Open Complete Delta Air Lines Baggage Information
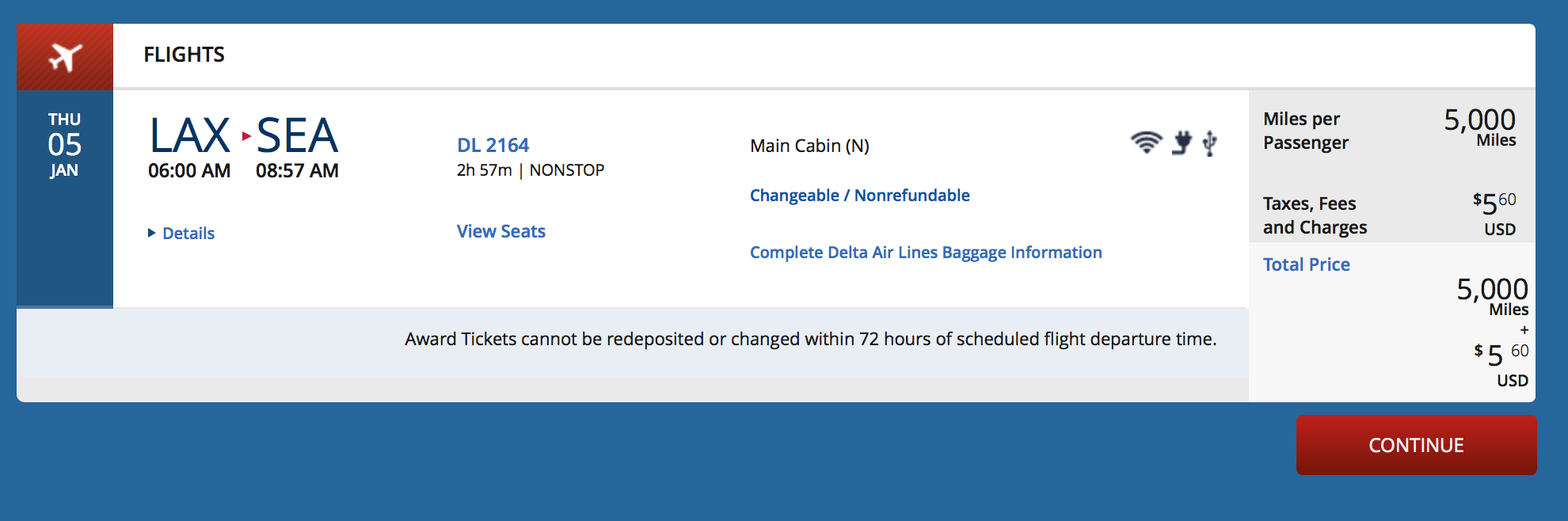This screenshot has height=521, width=1568. point(925,253)
